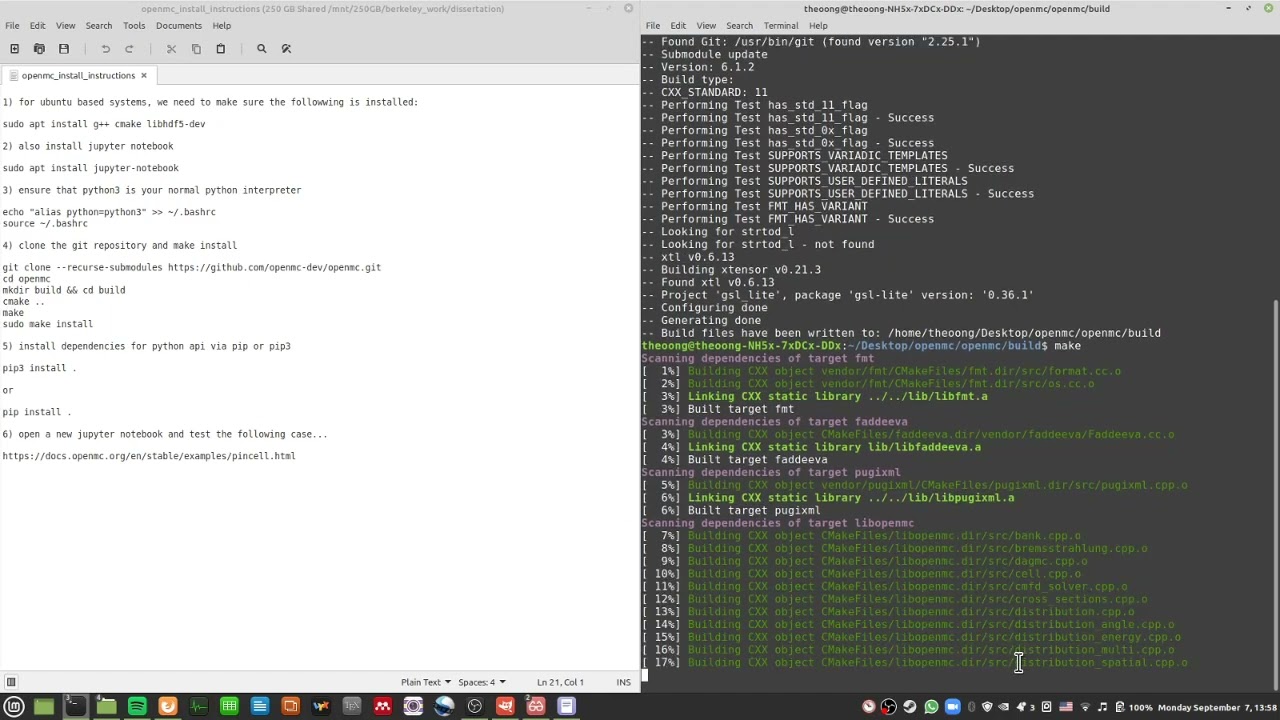Click the INS insert mode indicator
Viewport: 1280px width, 720px height.
623,682
